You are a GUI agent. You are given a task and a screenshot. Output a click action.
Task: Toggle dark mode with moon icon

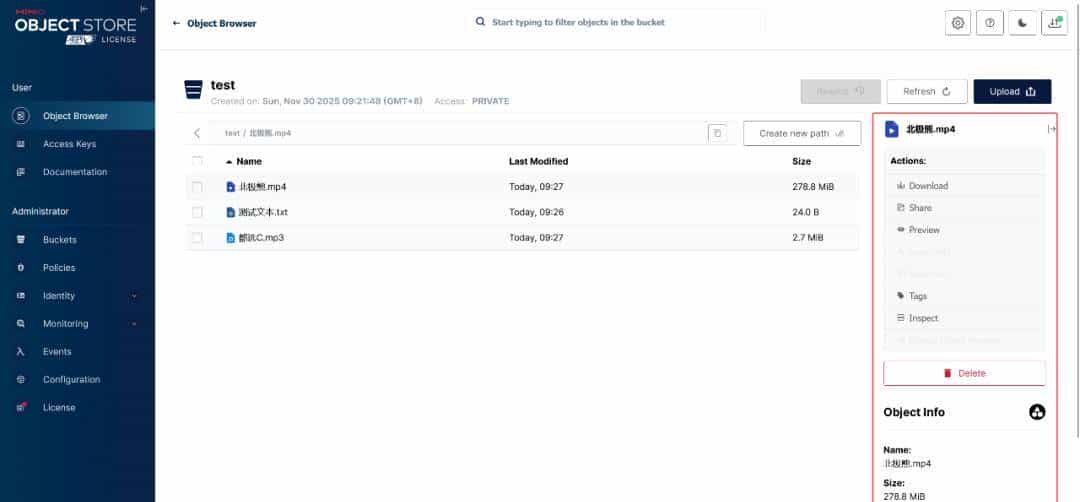[x=1022, y=23]
